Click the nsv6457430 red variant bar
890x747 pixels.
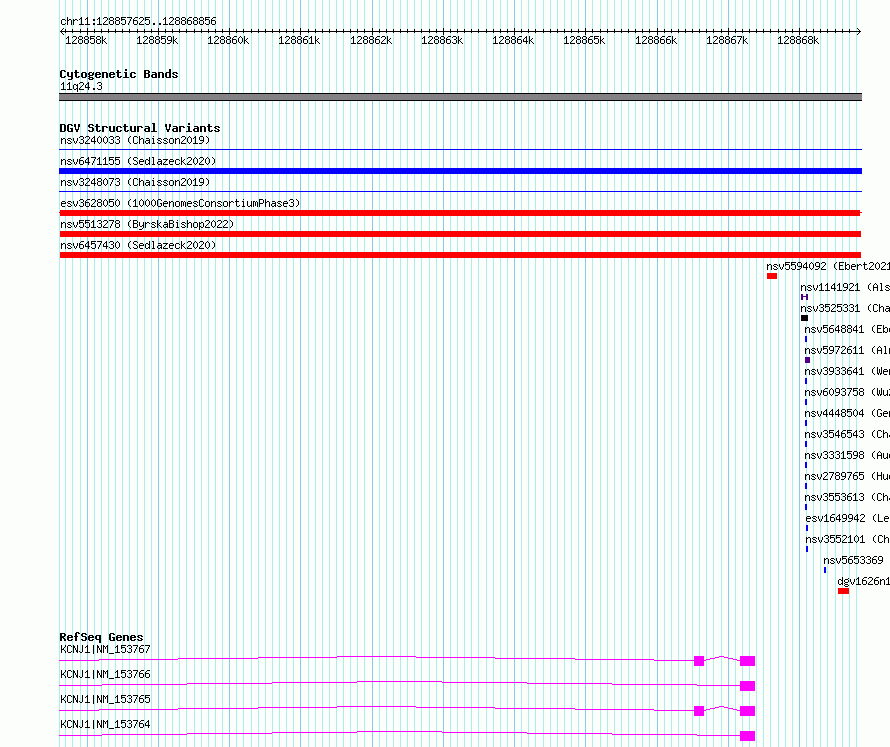tap(460, 255)
